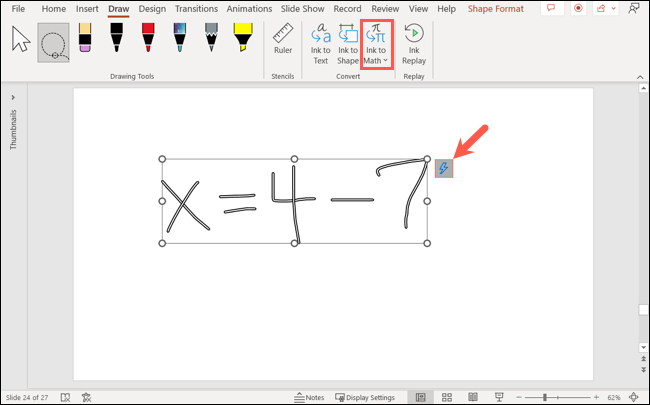Click Ink to Text
650x405 pixels.
[x=321, y=44]
